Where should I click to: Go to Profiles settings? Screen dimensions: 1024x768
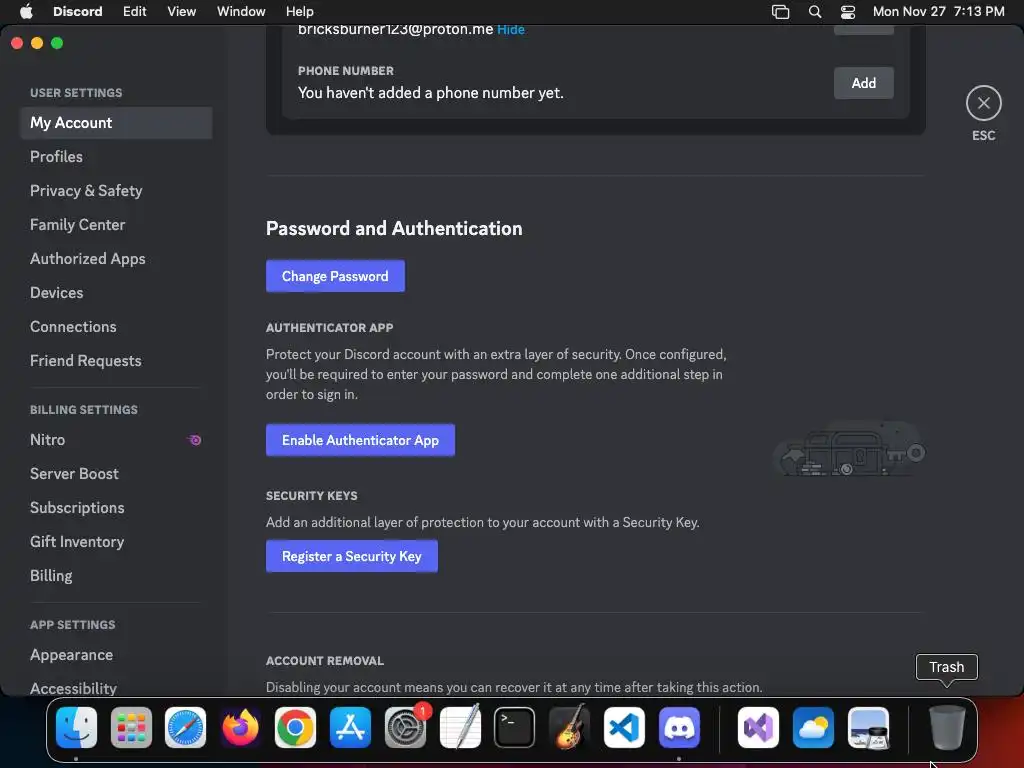(x=116, y=157)
